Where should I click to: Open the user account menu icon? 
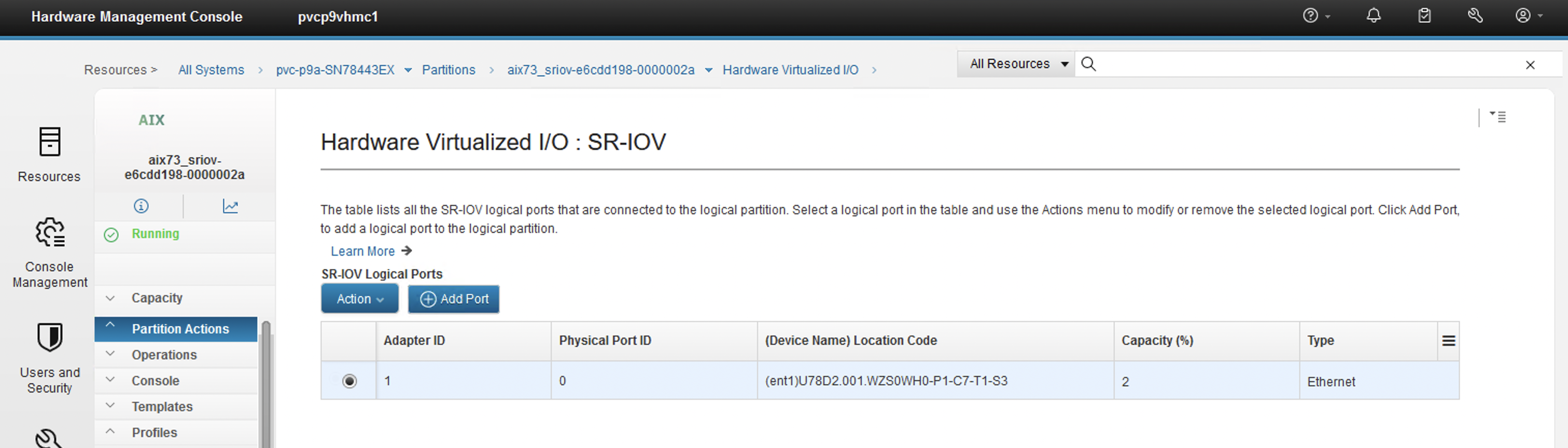tap(1529, 16)
